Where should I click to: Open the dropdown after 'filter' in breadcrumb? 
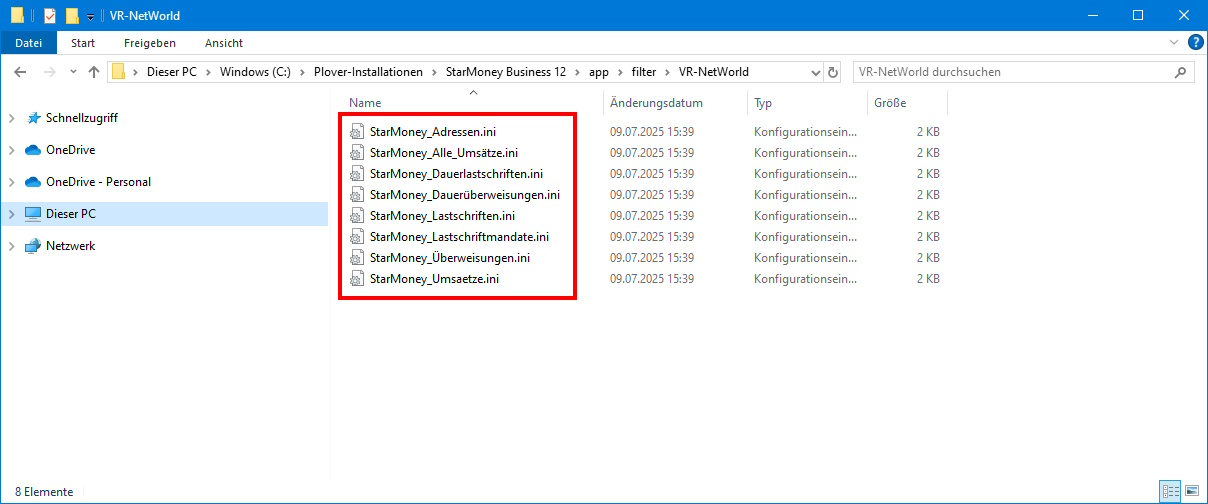pyautogui.click(x=667, y=72)
